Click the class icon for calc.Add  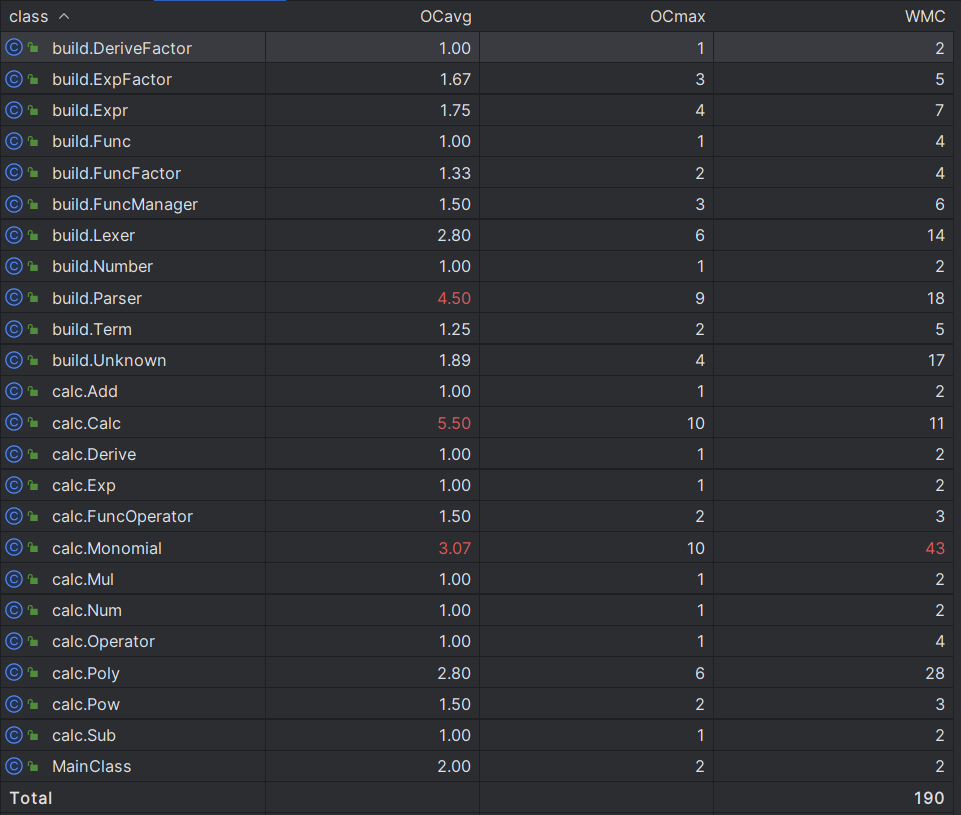13,391
